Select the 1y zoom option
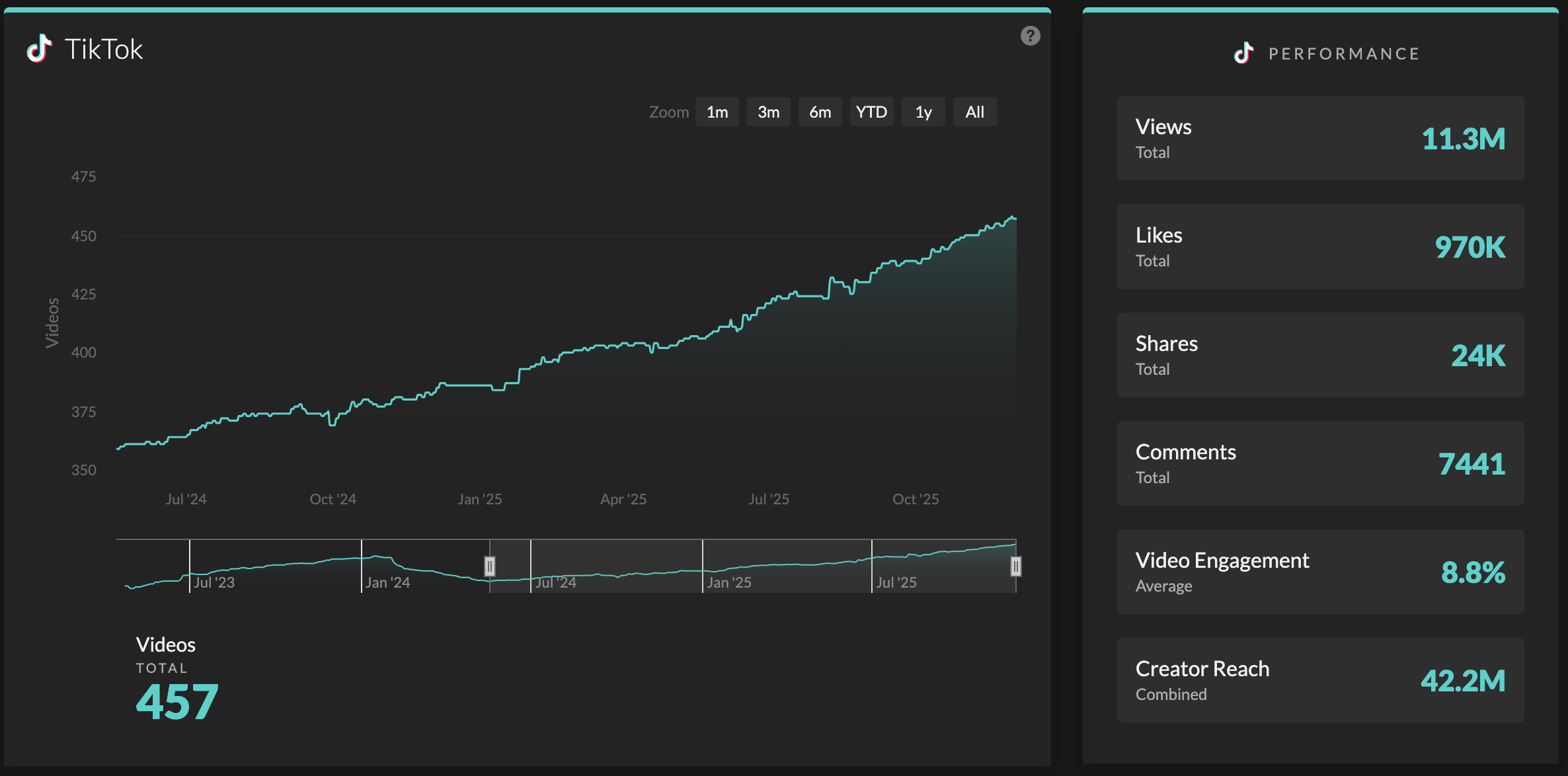 click(923, 112)
